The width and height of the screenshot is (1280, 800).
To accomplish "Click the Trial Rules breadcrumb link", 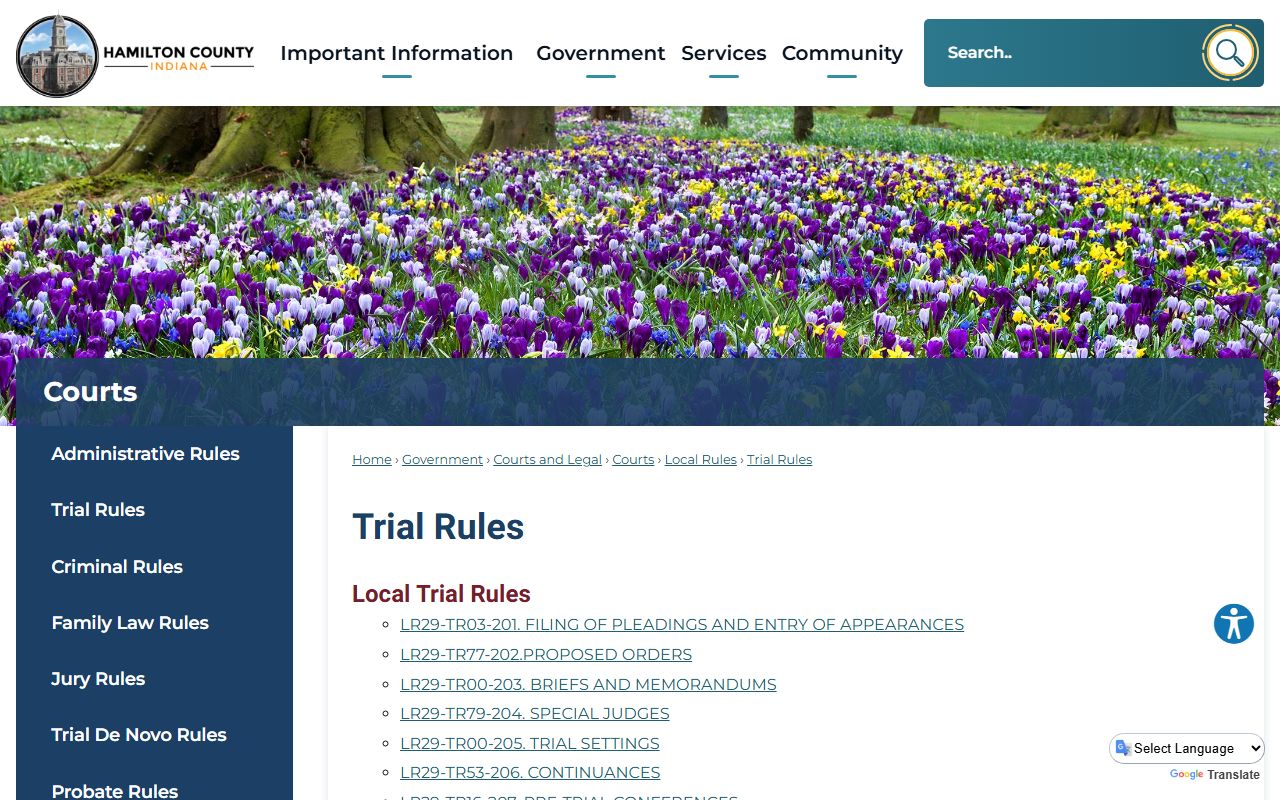I will [x=779, y=460].
